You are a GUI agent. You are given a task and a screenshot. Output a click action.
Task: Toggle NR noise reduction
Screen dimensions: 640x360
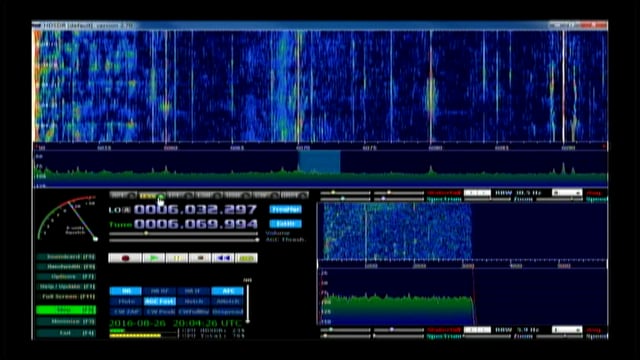pyautogui.click(x=126, y=291)
